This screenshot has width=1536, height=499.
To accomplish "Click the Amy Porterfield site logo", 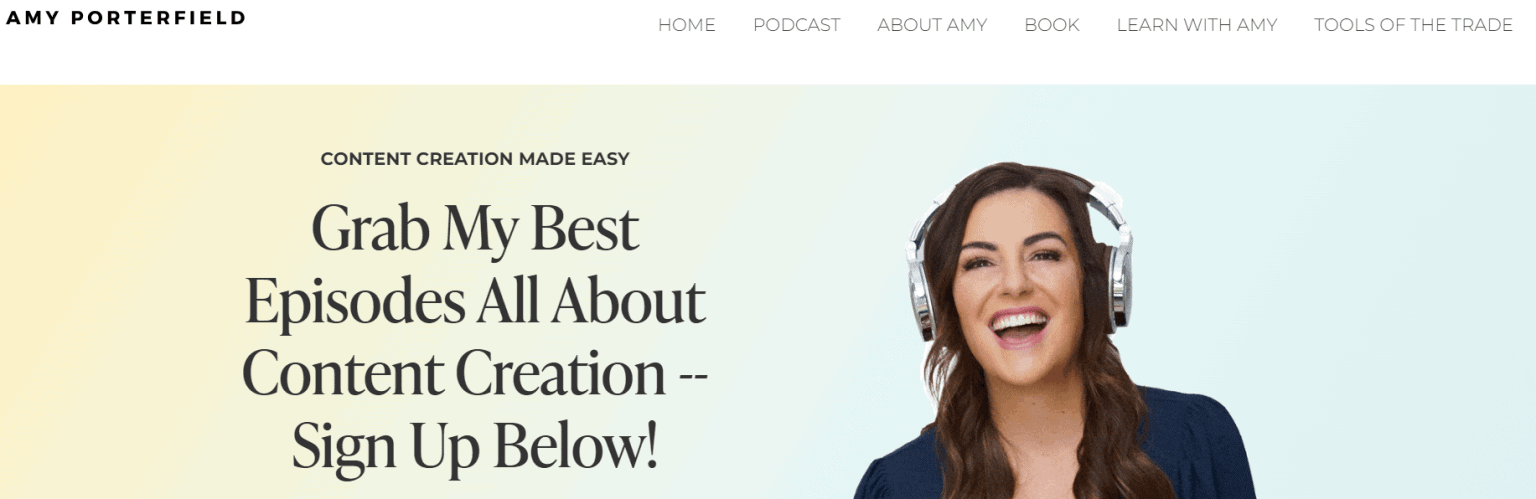I will click(126, 18).
